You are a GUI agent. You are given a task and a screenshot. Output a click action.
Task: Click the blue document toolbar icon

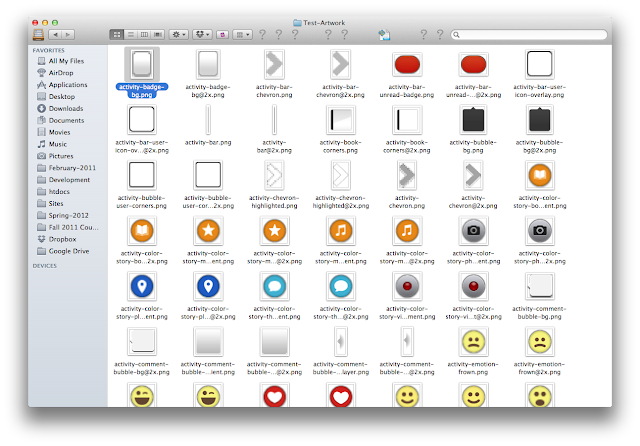click(384, 35)
